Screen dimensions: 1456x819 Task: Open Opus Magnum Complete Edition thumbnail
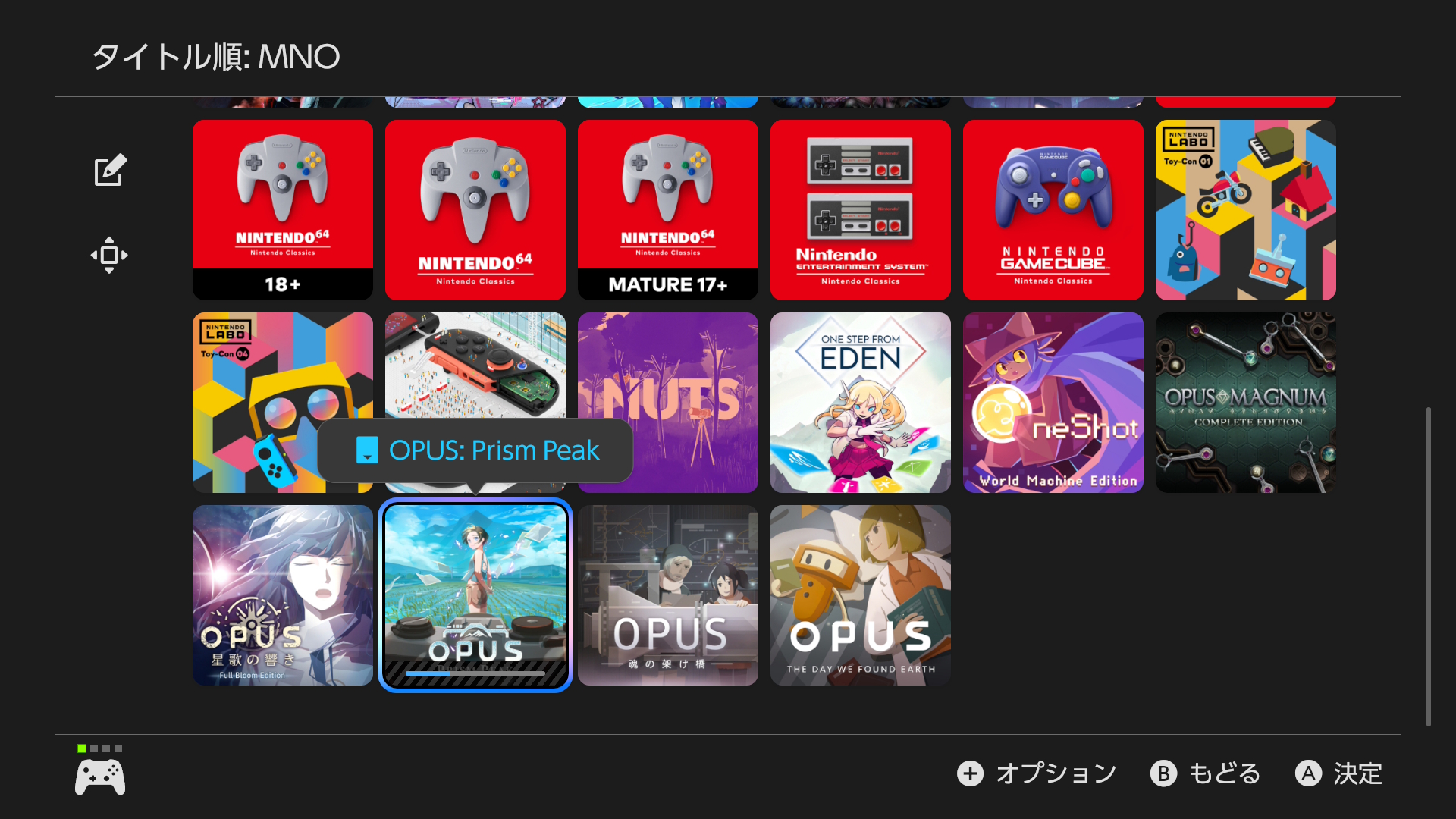tap(1246, 403)
